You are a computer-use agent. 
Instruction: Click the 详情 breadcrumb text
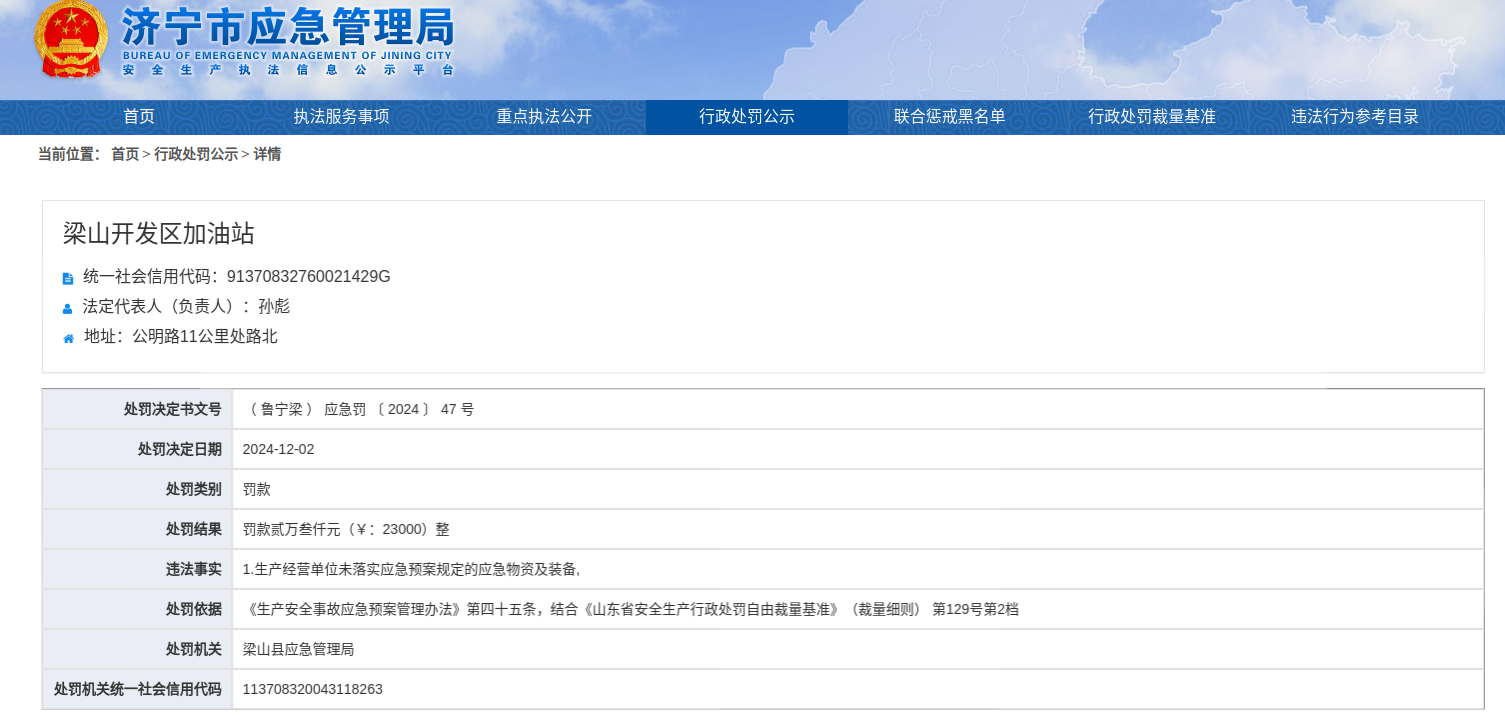[x=267, y=154]
